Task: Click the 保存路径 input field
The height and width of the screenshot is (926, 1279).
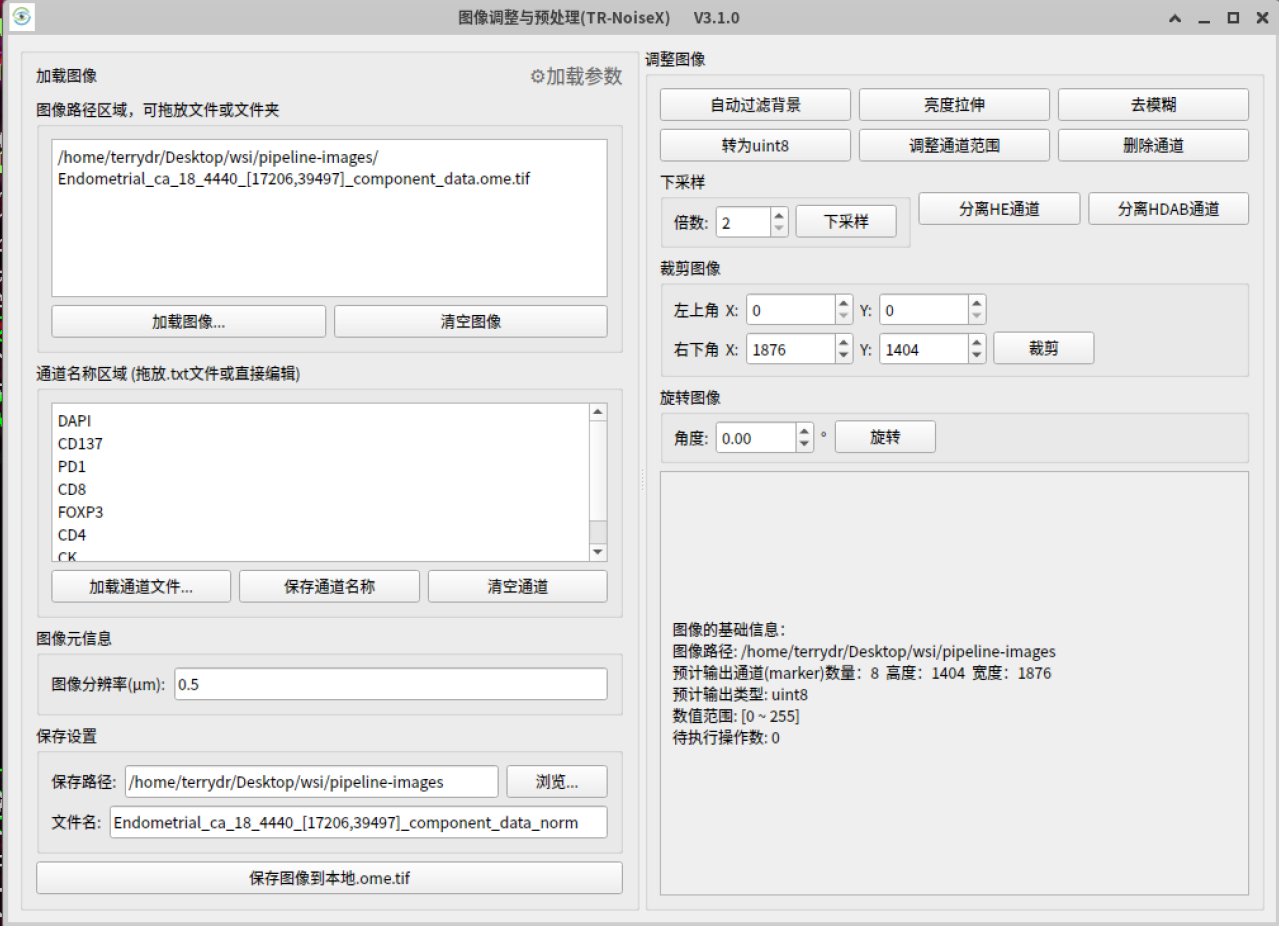Action: [311, 782]
